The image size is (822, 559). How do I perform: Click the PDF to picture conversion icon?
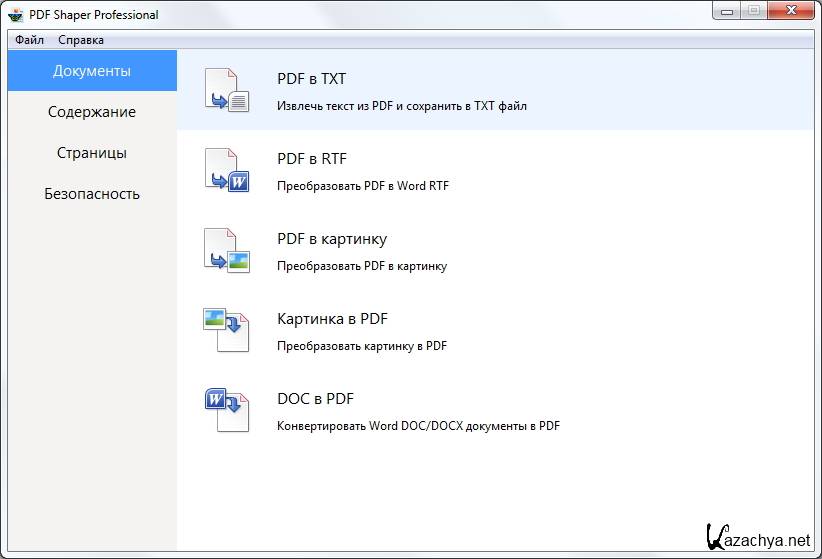coord(226,250)
